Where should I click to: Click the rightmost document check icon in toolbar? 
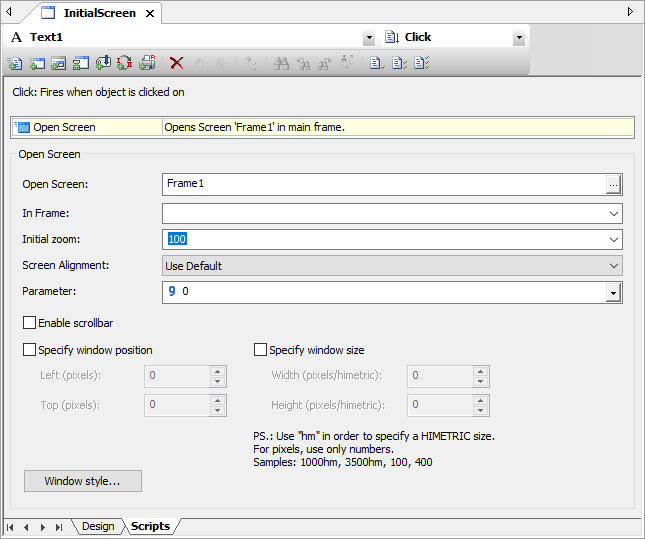click(x=422, y=63)
